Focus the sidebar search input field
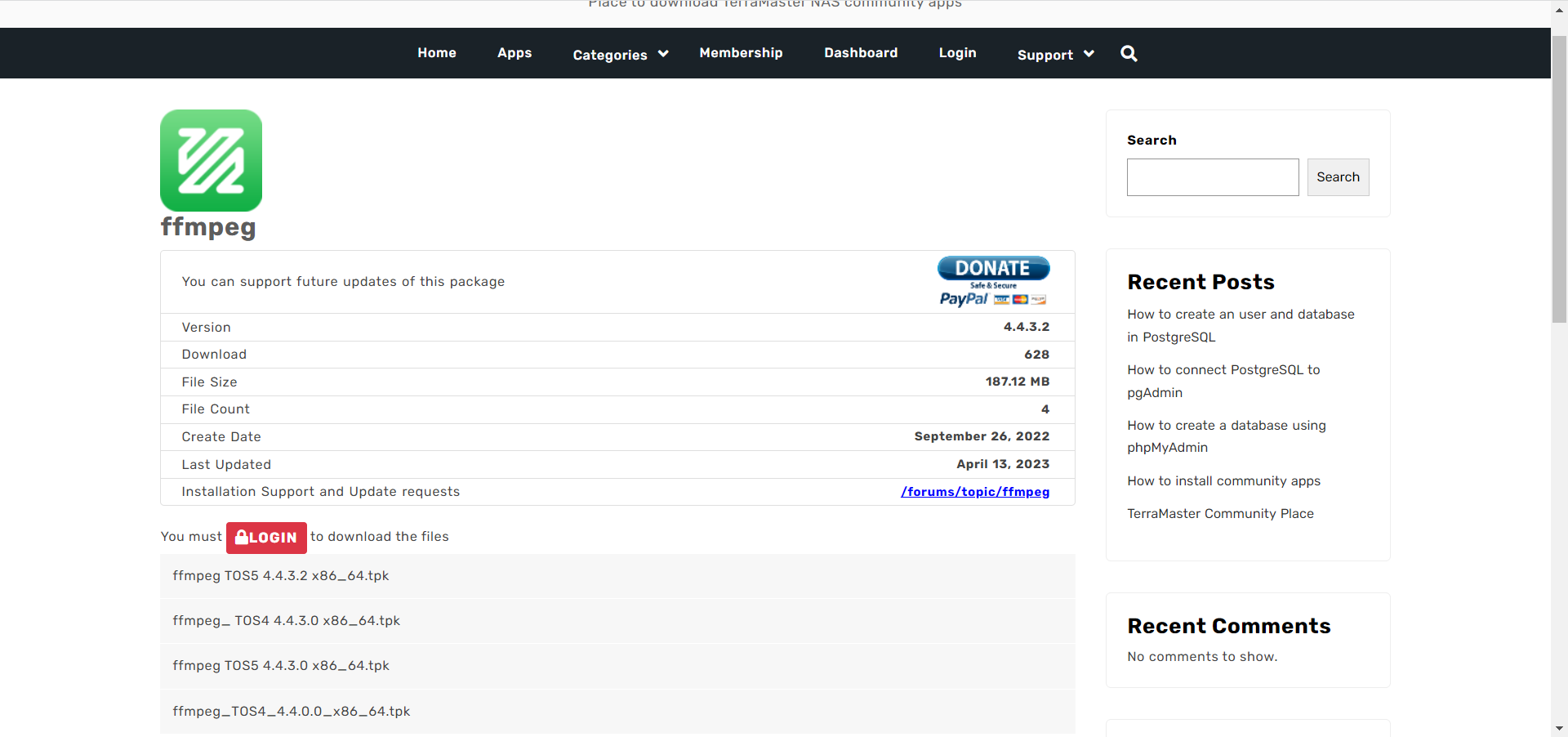1568x737 pixels. 1213,177
